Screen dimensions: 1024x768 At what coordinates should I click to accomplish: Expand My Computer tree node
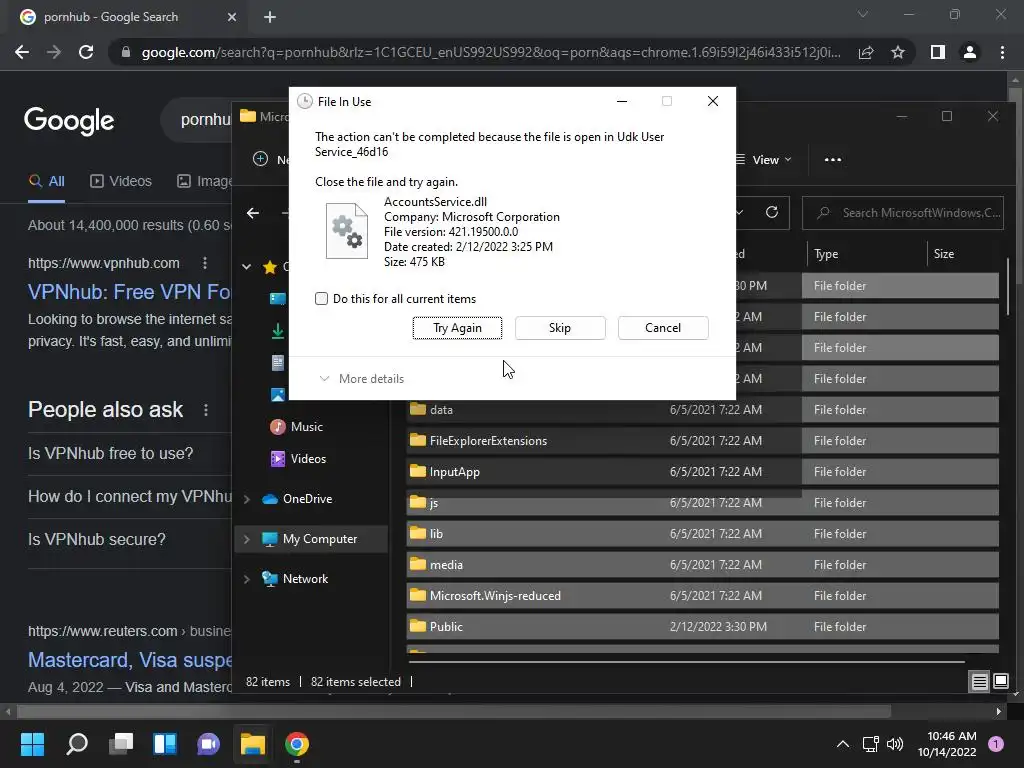pos(246,539)
